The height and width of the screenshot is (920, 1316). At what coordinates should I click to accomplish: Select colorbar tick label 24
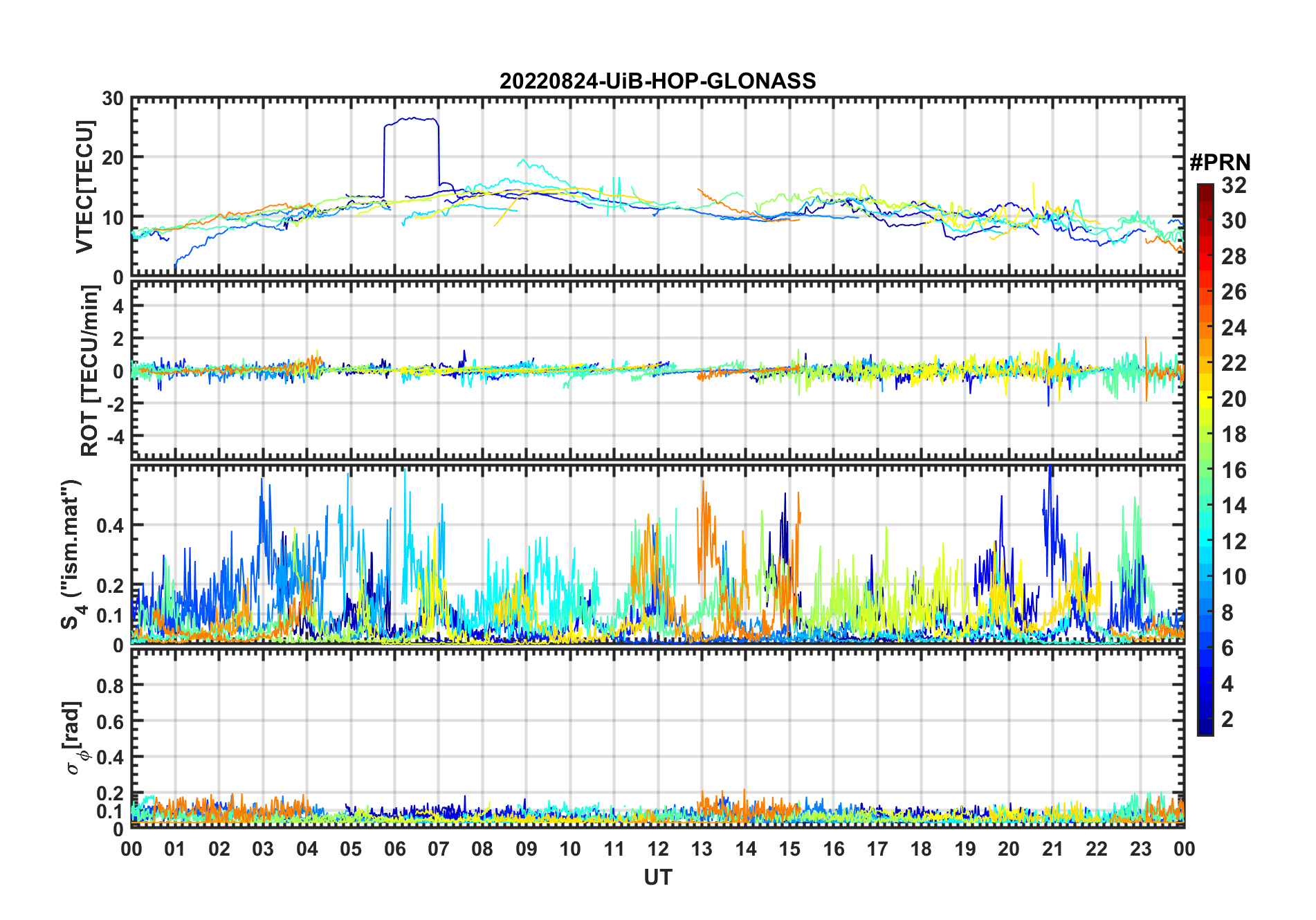point(1234,328)
